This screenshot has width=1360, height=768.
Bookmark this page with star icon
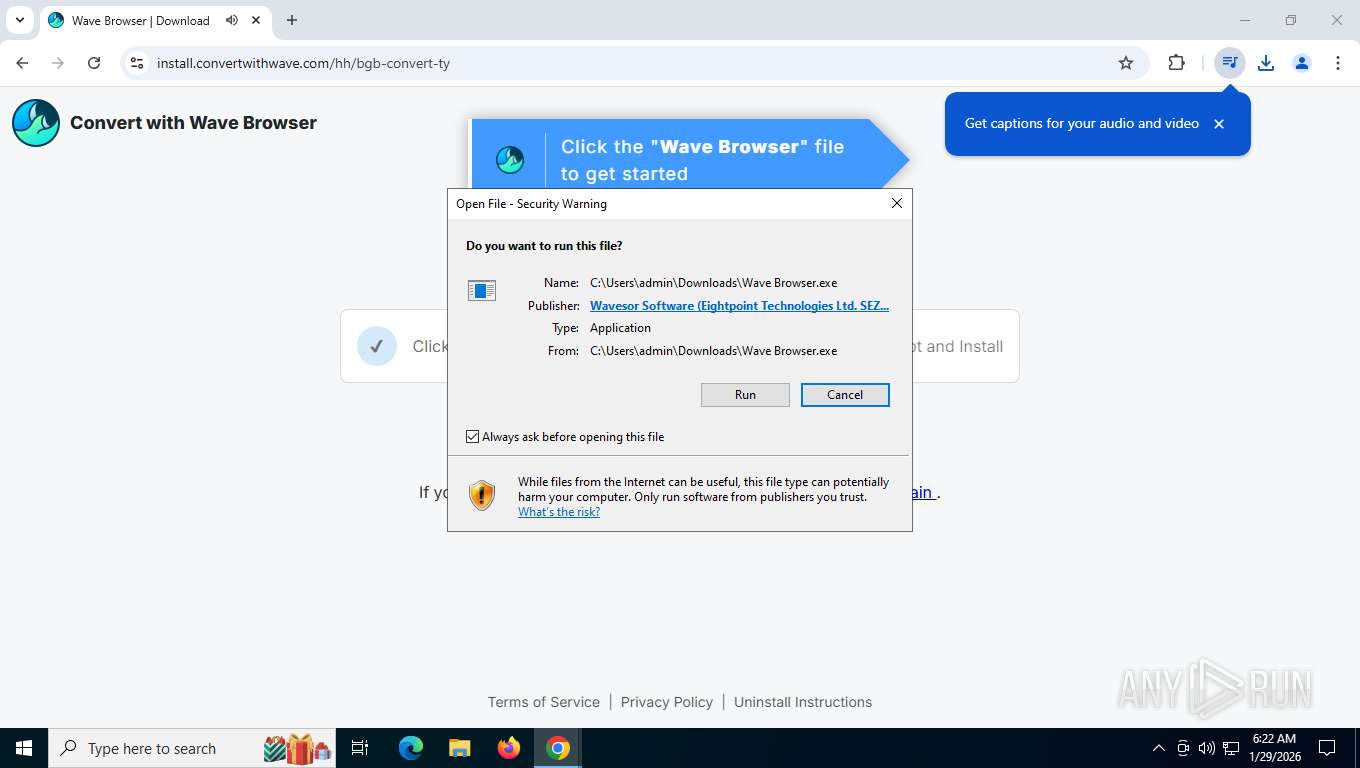(1126, 63)
